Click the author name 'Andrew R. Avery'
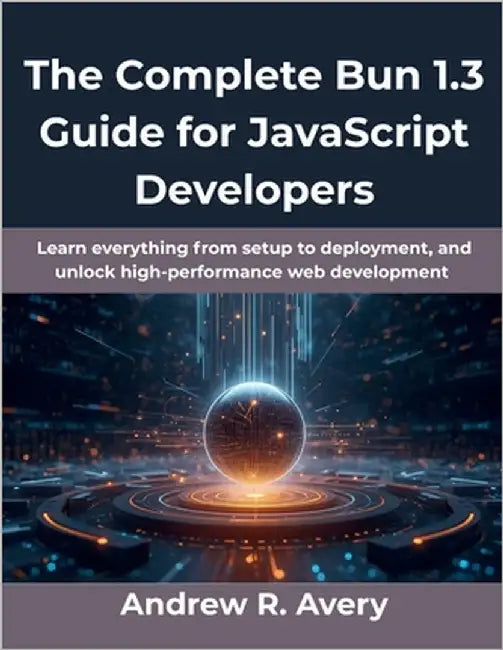Image resolution: width=503 pixels, height=650 pixels. coord(254,605)
